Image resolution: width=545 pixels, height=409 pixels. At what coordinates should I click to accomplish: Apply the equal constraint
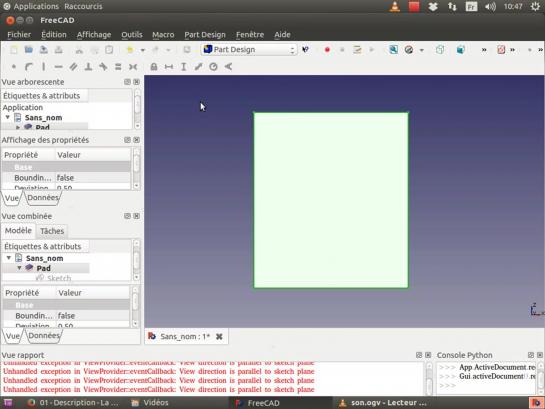click(118, 66)
